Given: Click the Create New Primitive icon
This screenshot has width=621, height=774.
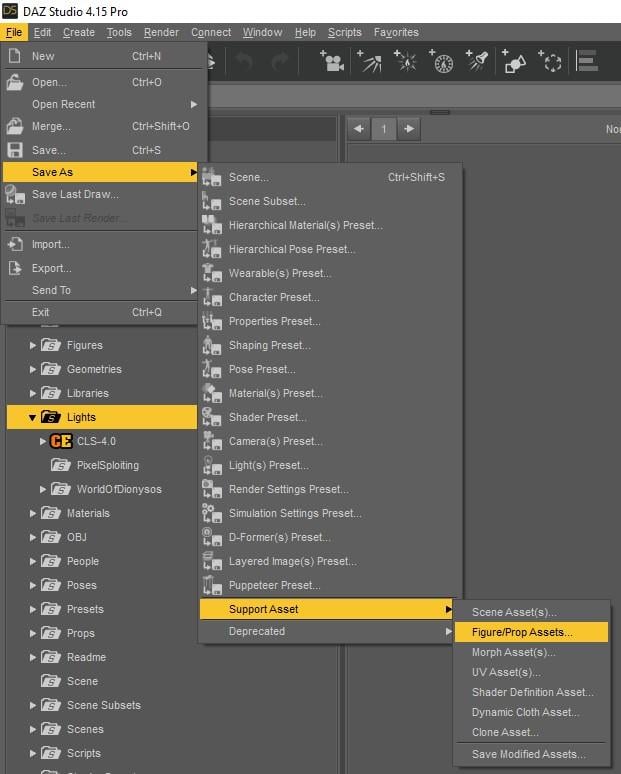Looking at the screenshot, I should point(514,62).
